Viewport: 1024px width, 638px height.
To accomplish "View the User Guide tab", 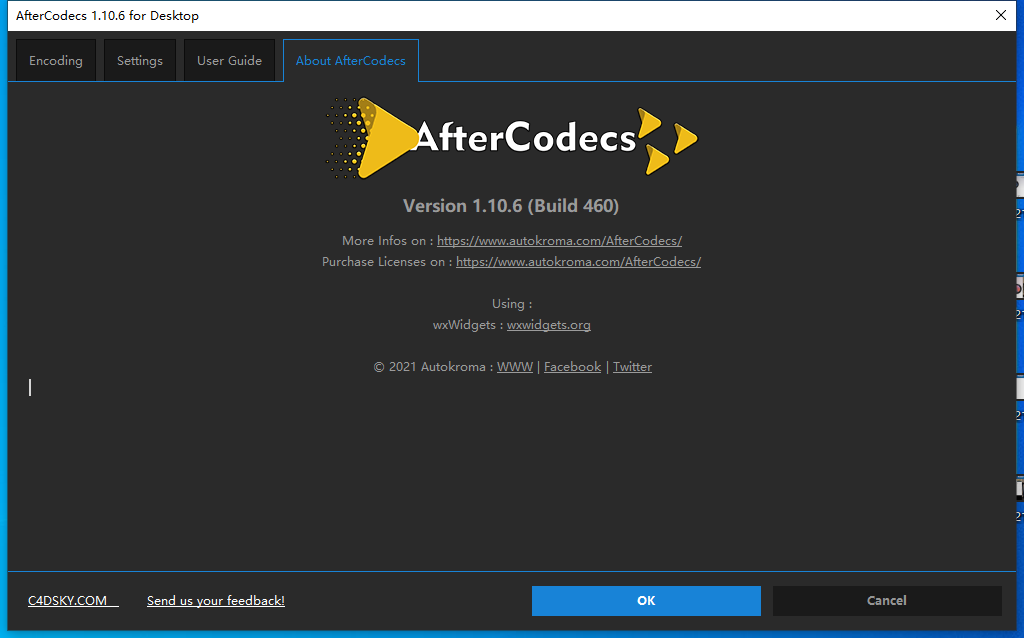I will click(x=229, y=60).
